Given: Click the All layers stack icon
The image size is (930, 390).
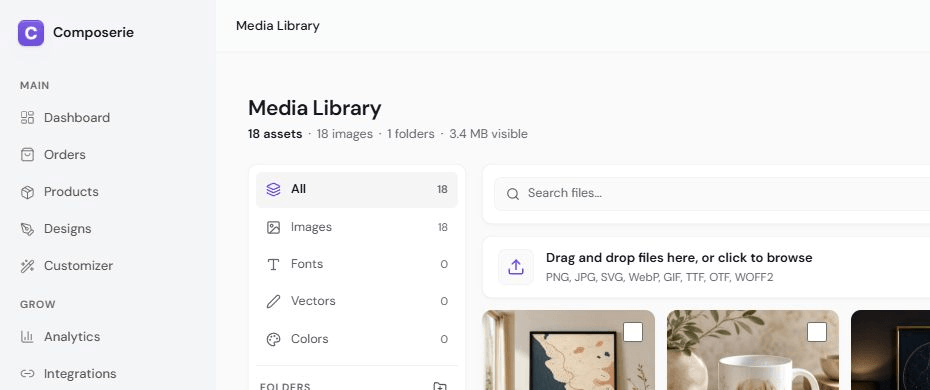Looking at the screenshot, I should tap(273, 189).
